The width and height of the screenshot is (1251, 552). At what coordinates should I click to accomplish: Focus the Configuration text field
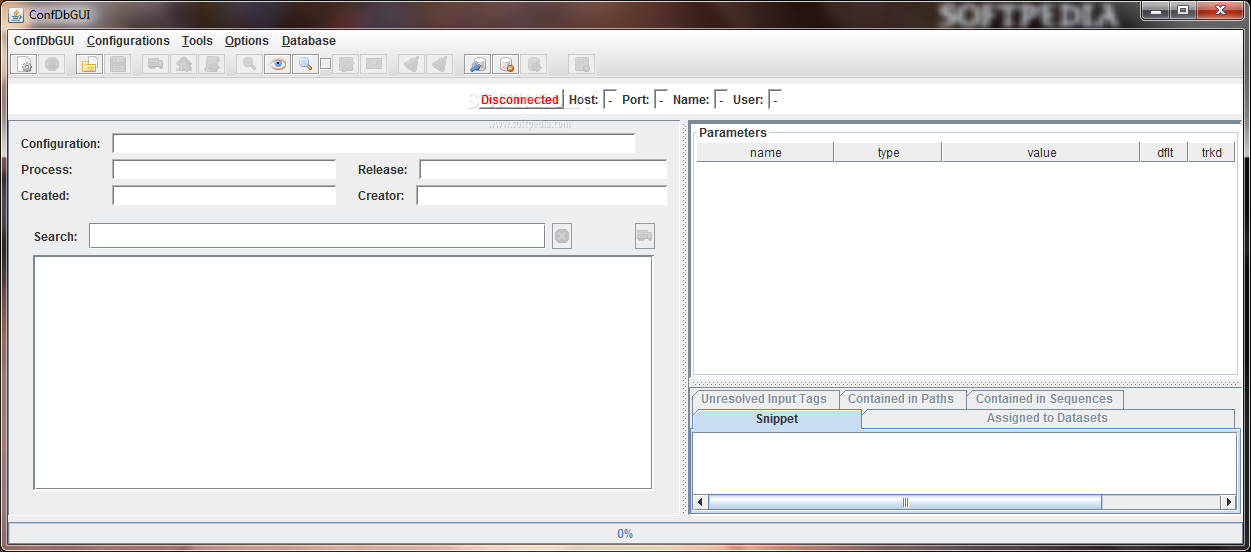[374, 144]
